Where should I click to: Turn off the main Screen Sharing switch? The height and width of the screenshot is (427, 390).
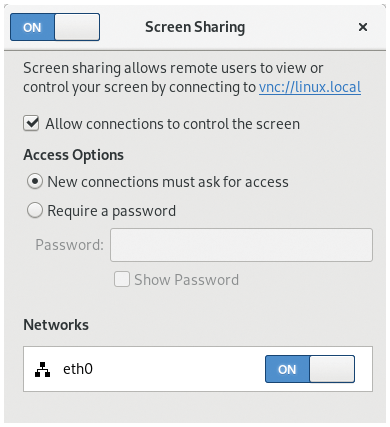pos(55,27)
